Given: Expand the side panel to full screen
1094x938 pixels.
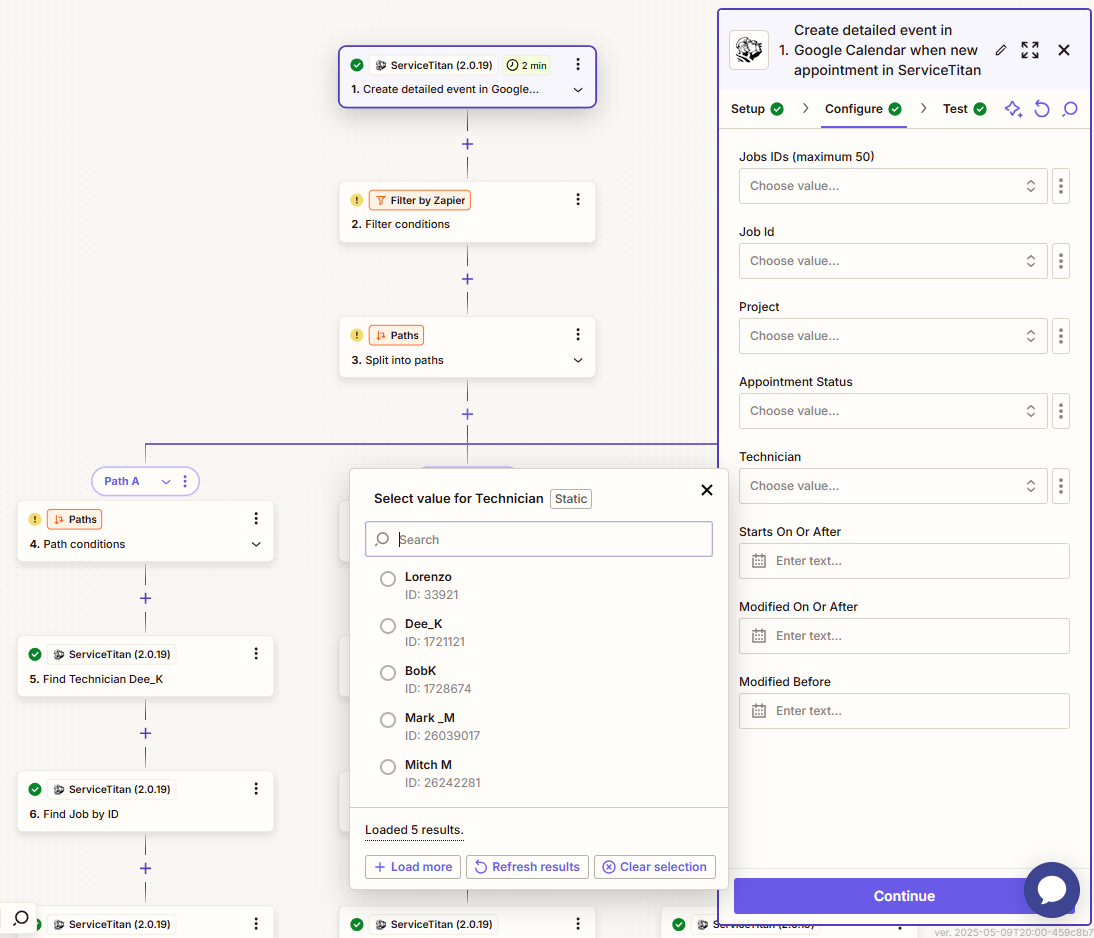Looking at the screenshot, I should tap(1030, 50).
